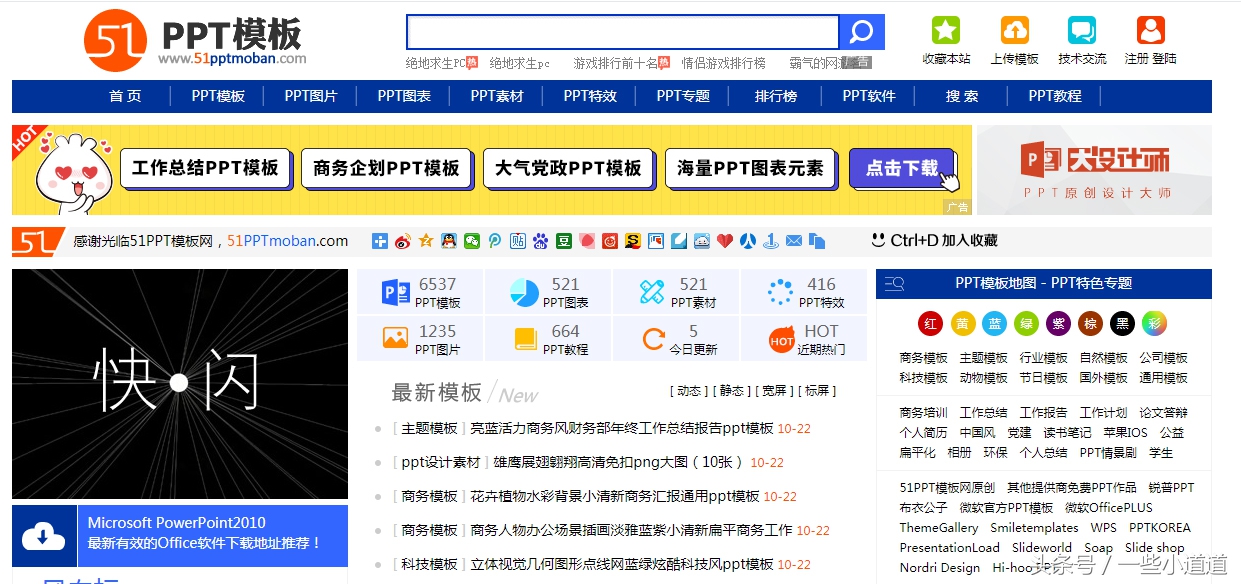The image size is (1241, 584).
Task: Switch filter to [动态] templates
Action: (686, 389)
